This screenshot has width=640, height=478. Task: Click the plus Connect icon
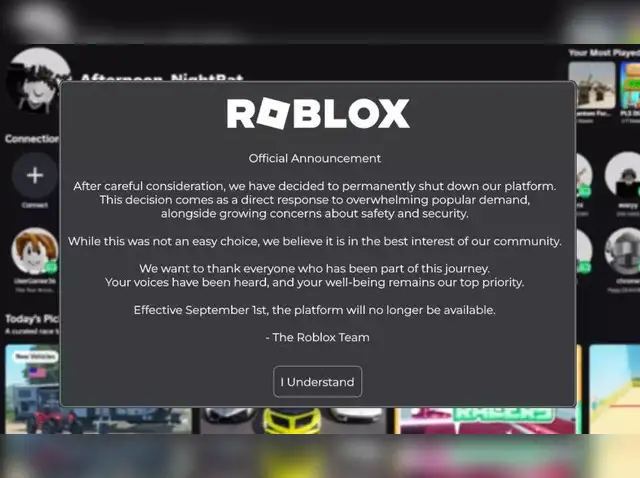click(x=35, y=176)
